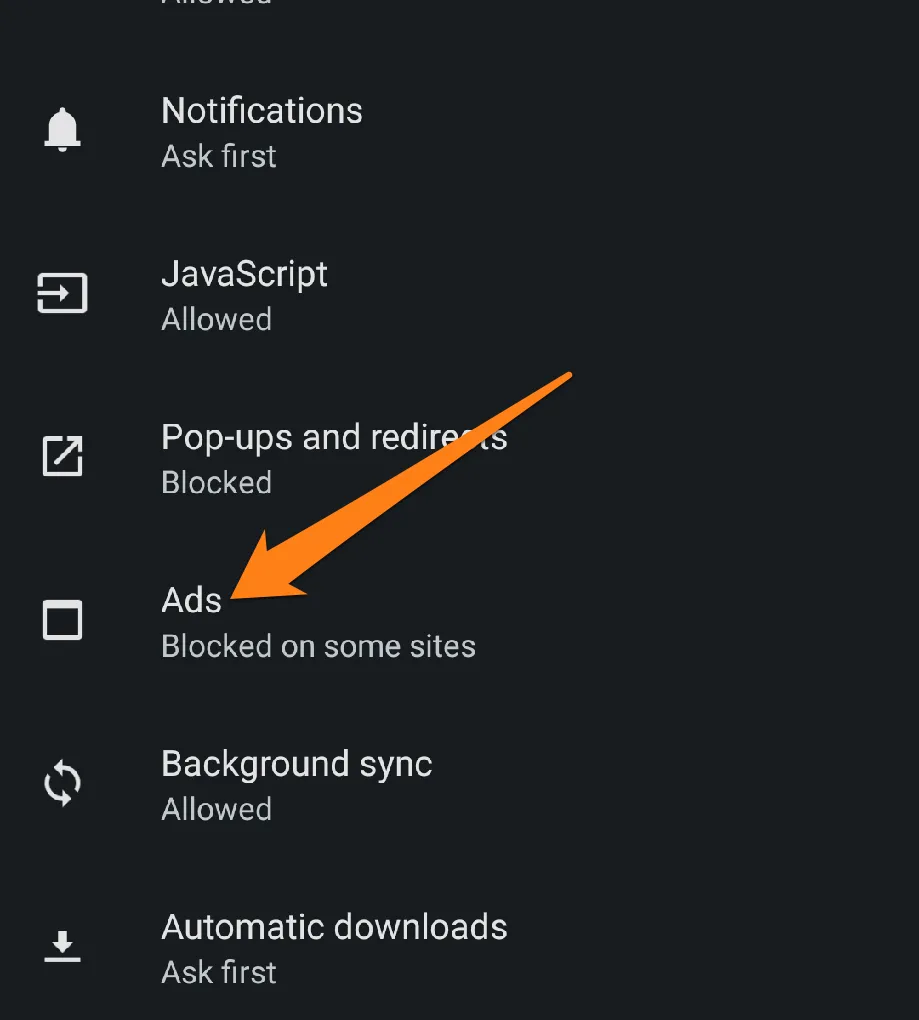Select 'Ask first' under Notifications
The width and height of the screenshot is (919, 1020).
219,156
